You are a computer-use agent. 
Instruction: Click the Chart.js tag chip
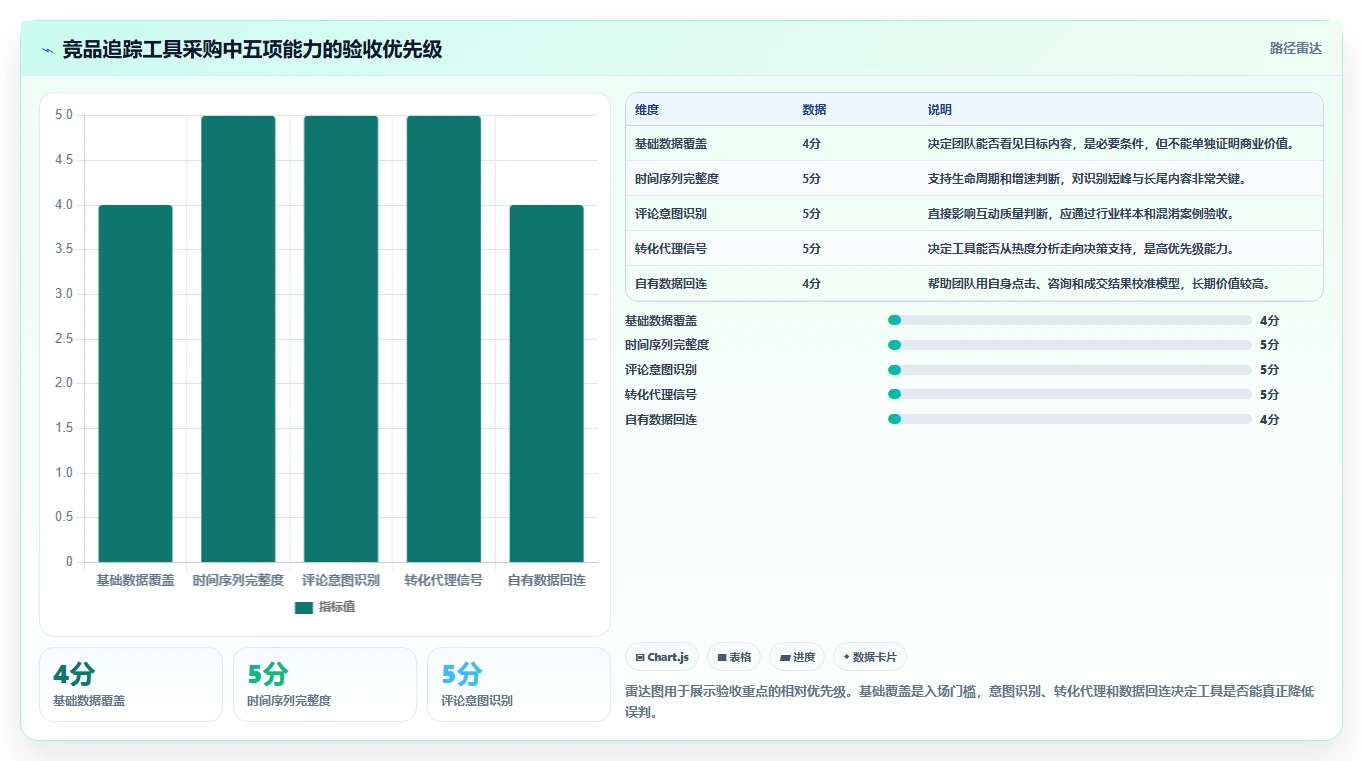pos(662,657)
